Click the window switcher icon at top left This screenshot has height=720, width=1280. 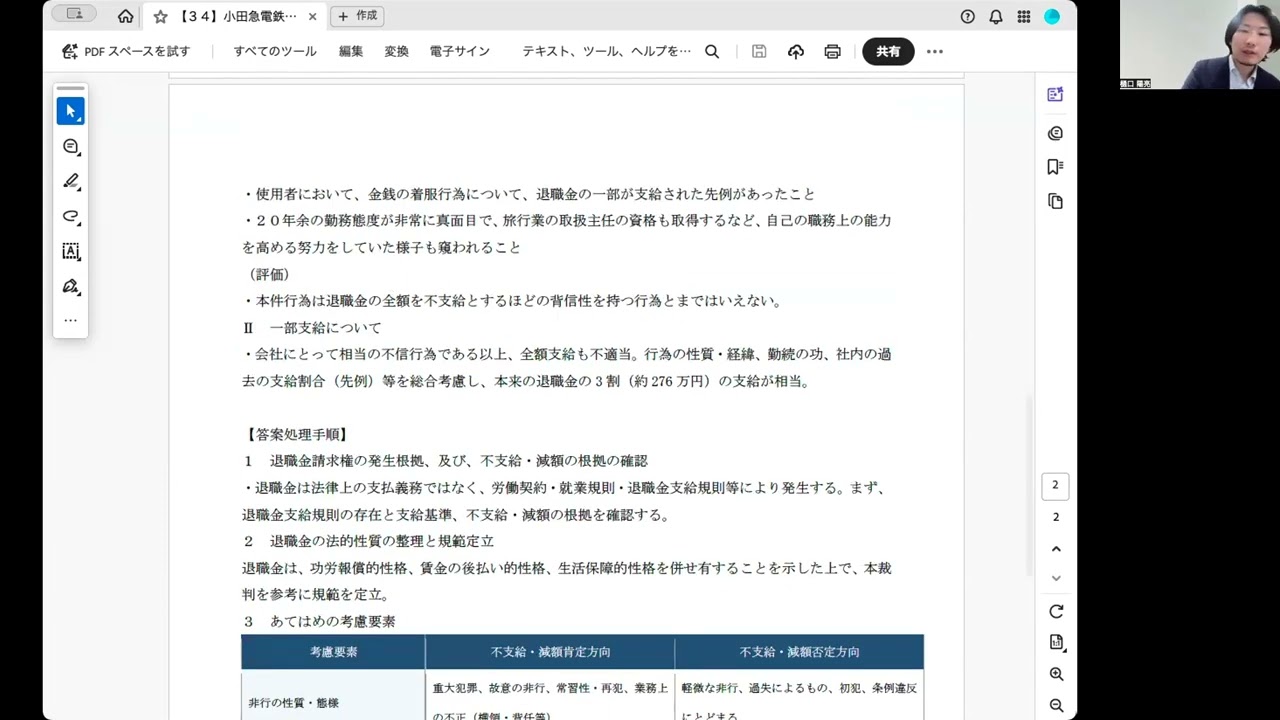[74, 14]
